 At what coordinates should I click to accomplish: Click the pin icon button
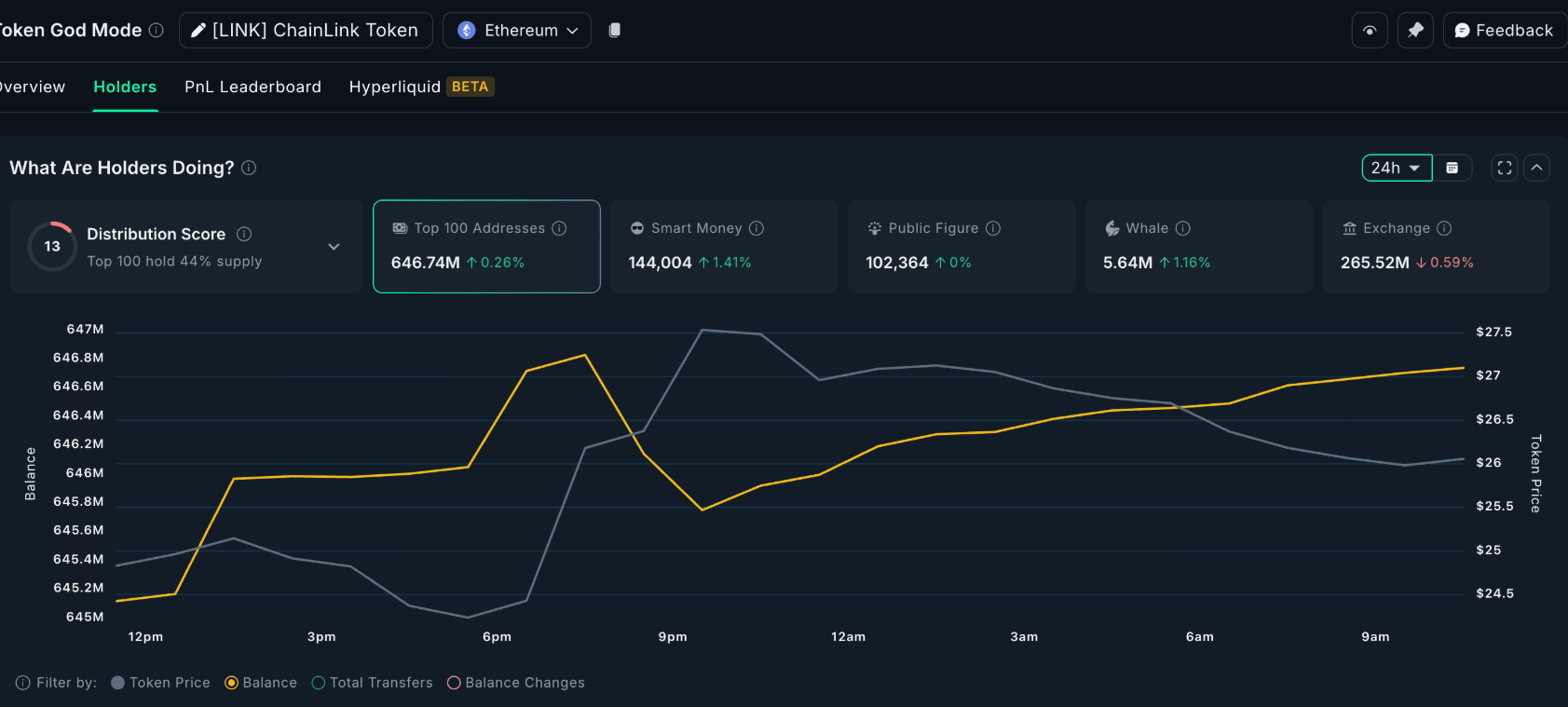pyautogui.click(x=1415, y=31)
